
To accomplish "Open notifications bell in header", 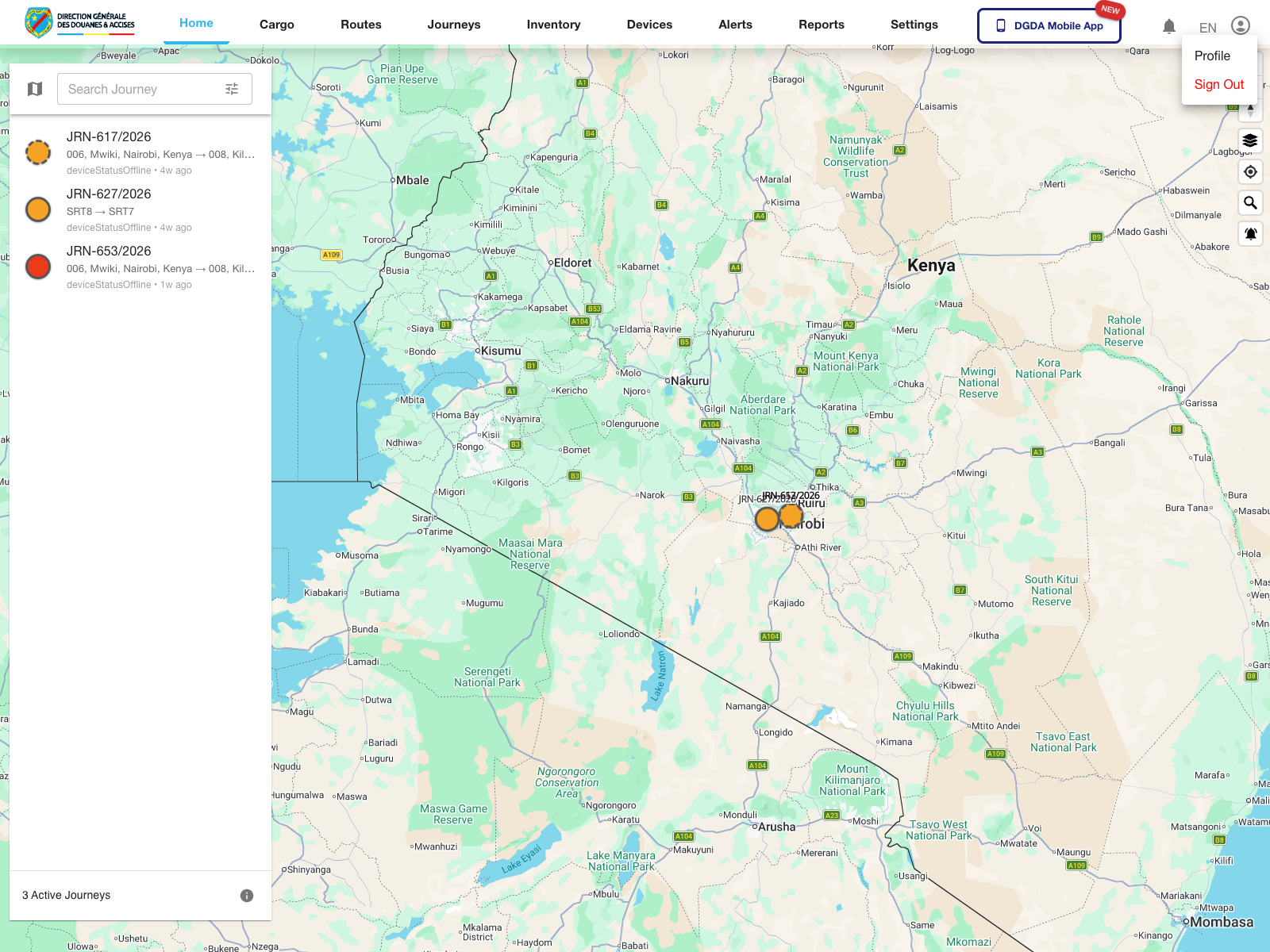I will click(1168, 26).
